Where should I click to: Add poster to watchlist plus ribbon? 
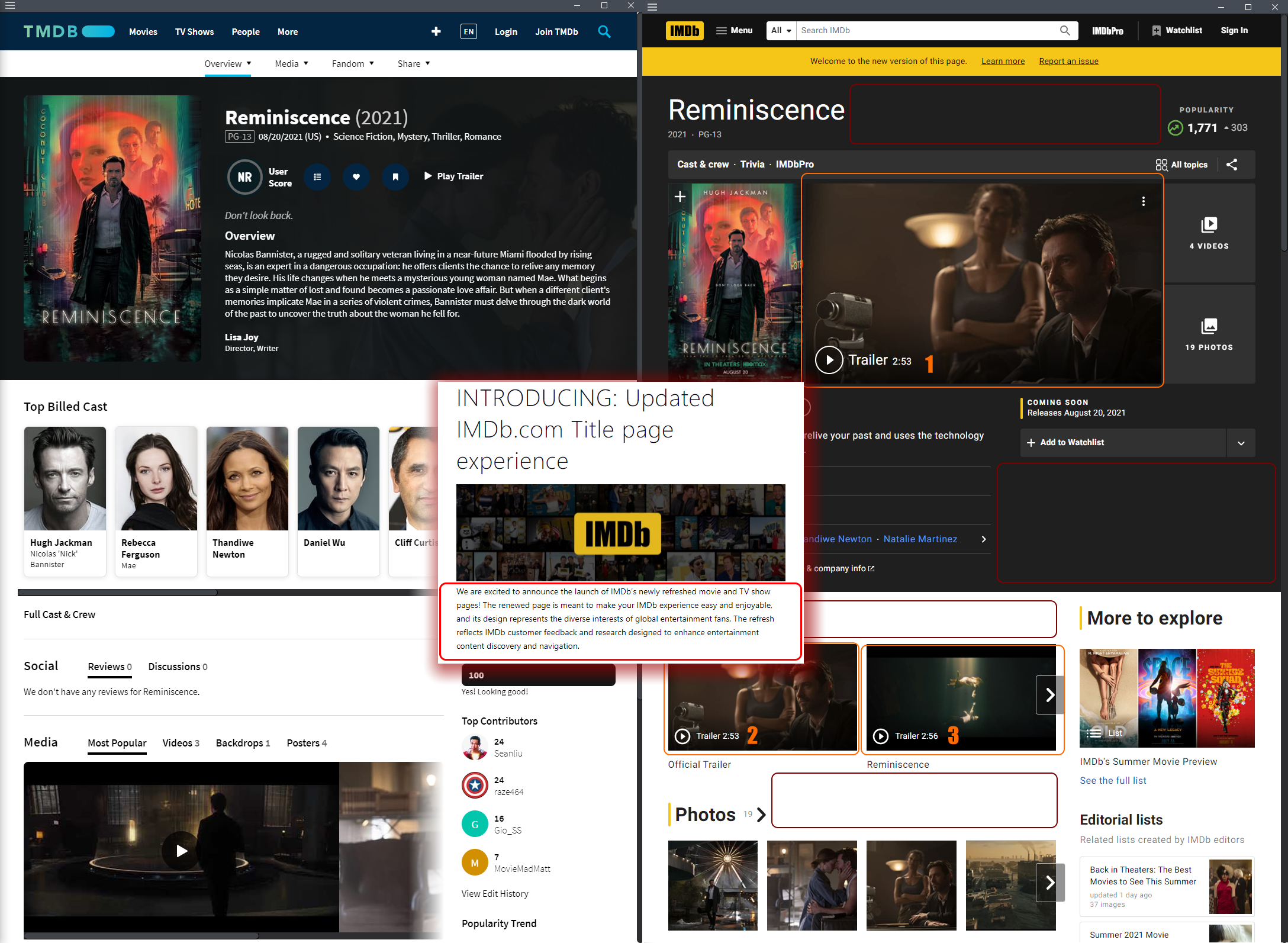680,197
